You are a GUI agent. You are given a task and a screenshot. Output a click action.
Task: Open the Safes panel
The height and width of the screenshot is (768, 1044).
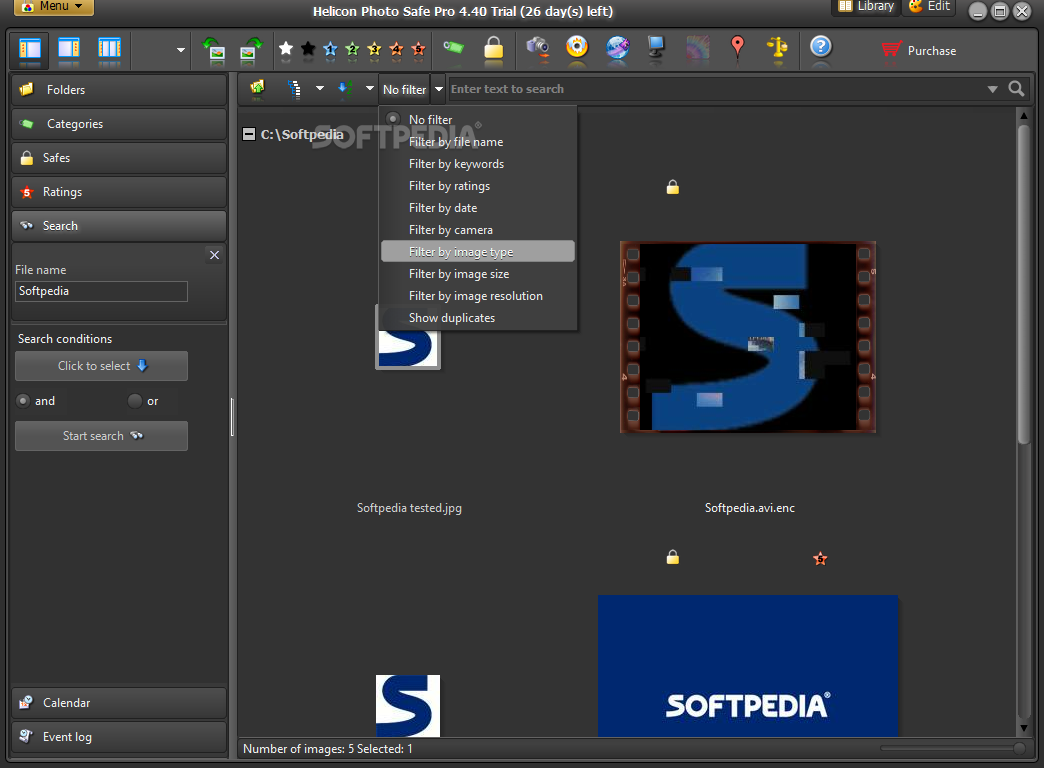[119, 158]
